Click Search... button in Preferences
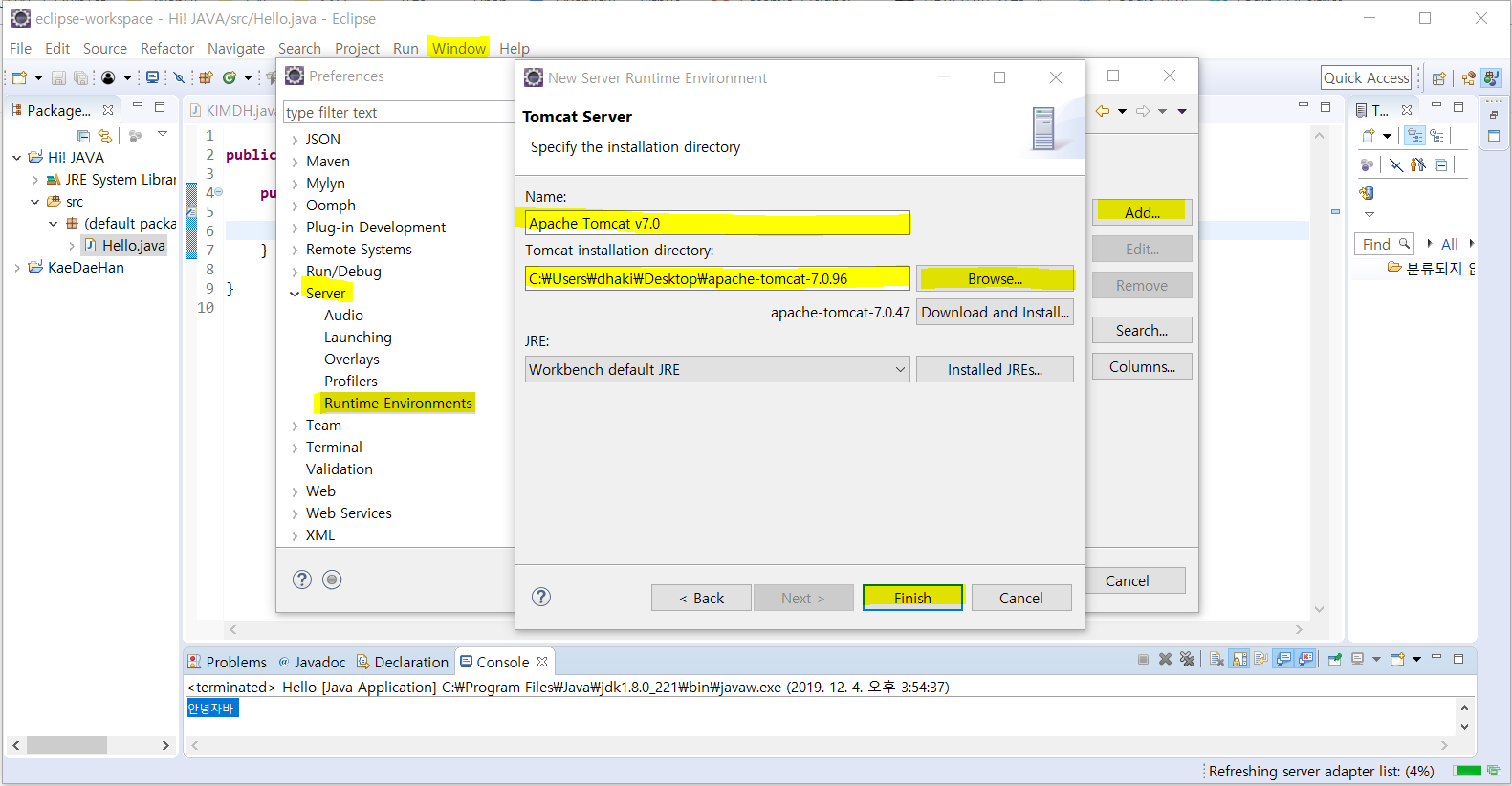Viewport: 1512px width, 786px height. (x=1142, y=330)
